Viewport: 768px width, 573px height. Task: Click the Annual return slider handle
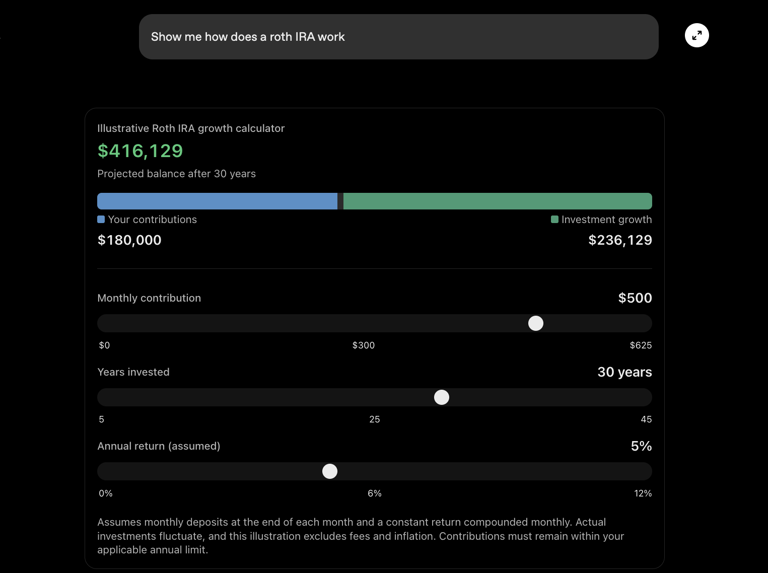click(330, 471)
